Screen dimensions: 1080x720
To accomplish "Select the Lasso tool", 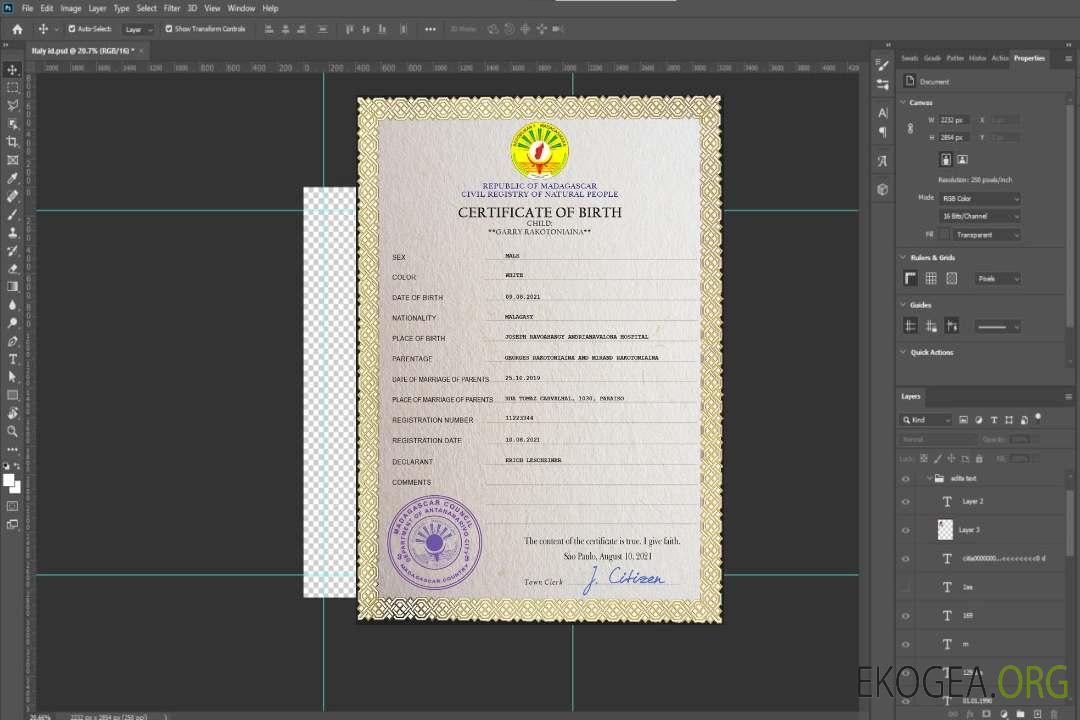I will point(12,105).
